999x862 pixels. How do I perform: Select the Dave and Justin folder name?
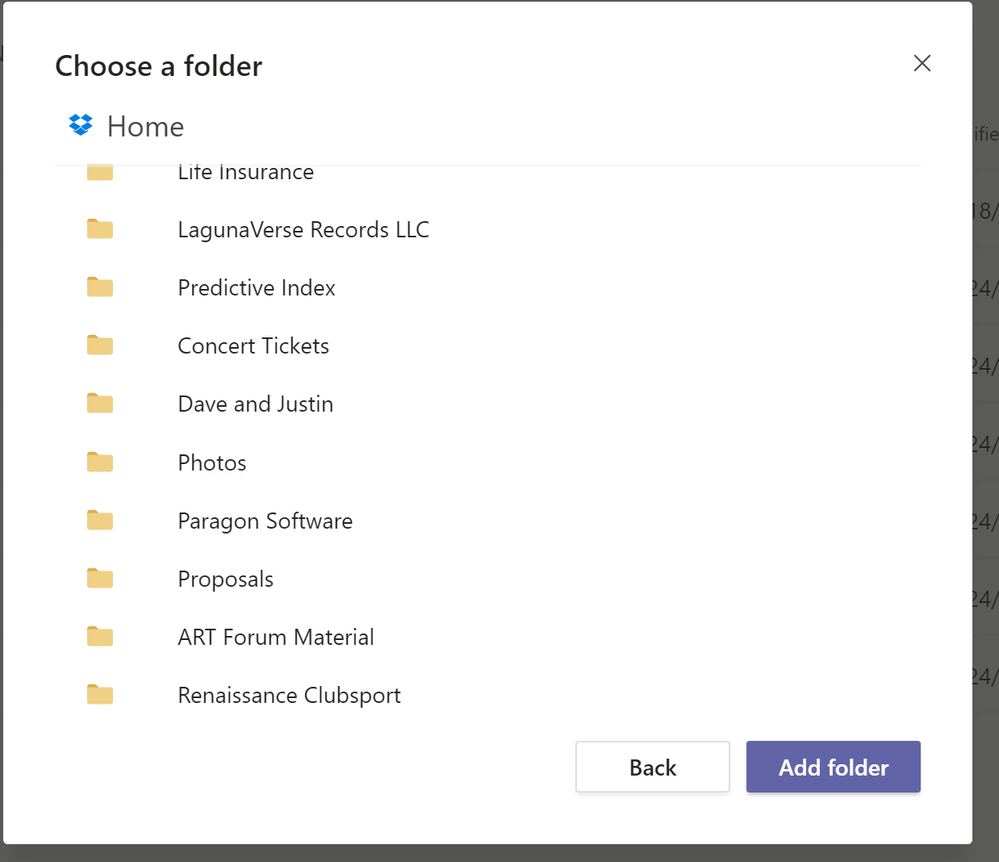pyautogui.click(x=255, y=404)
